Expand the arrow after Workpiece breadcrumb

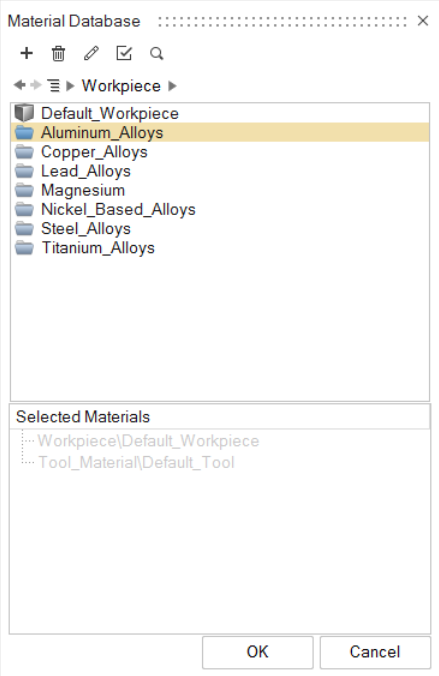tap(172, 86)
